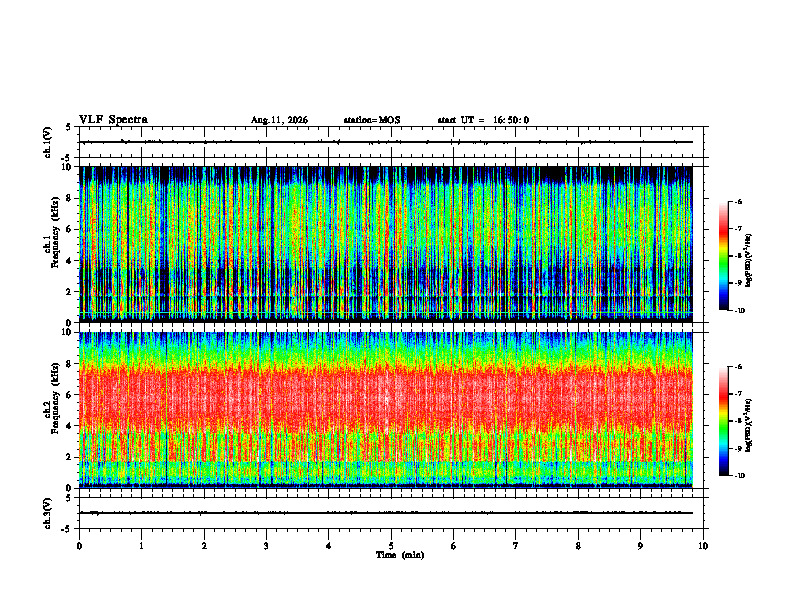Click the 0-minute tick label on the time axis
The image size is (792, 612).
pos(79,546)
